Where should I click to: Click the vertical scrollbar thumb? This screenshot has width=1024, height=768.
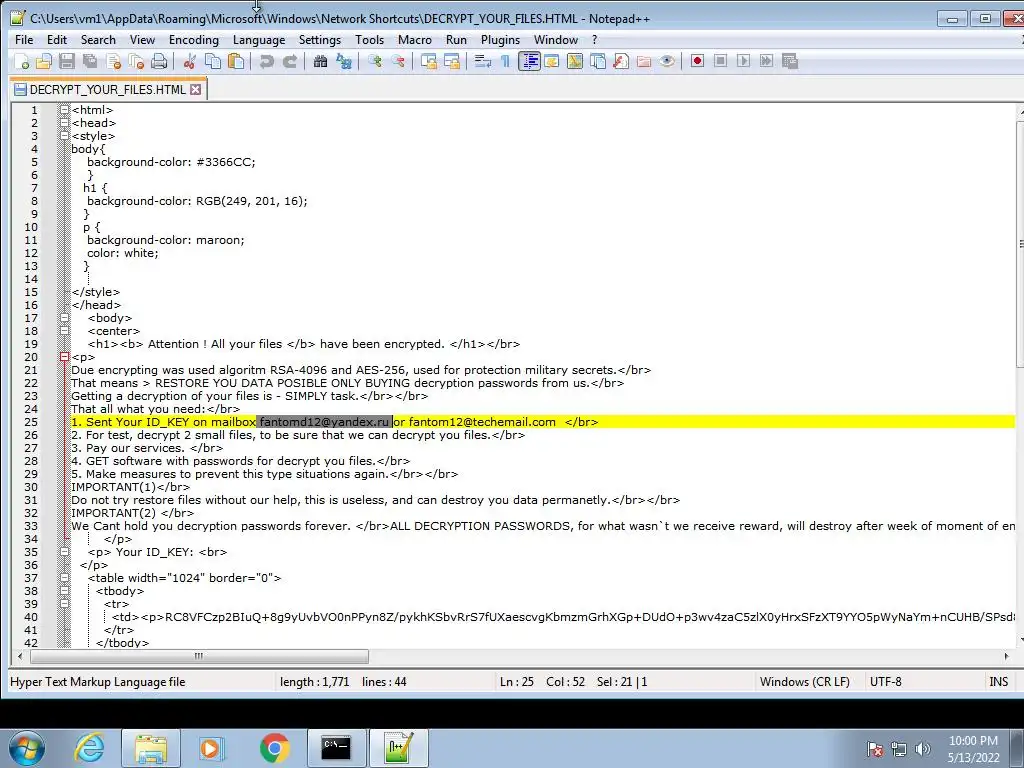pyautogui.click(x=1020, y=244)
